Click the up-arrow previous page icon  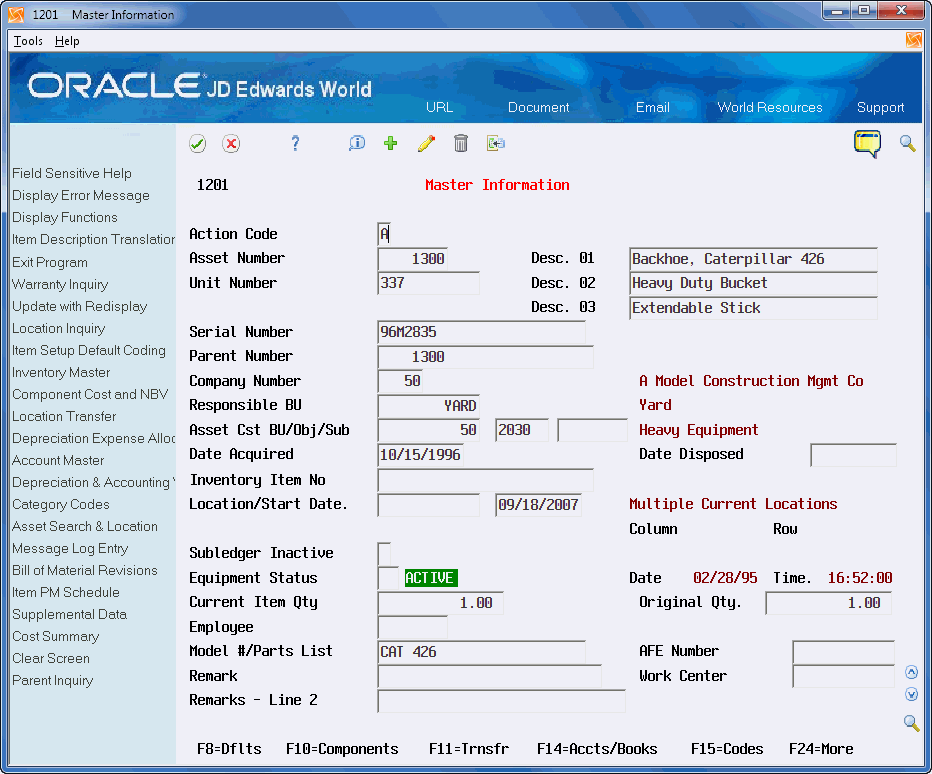coord(910,671)
